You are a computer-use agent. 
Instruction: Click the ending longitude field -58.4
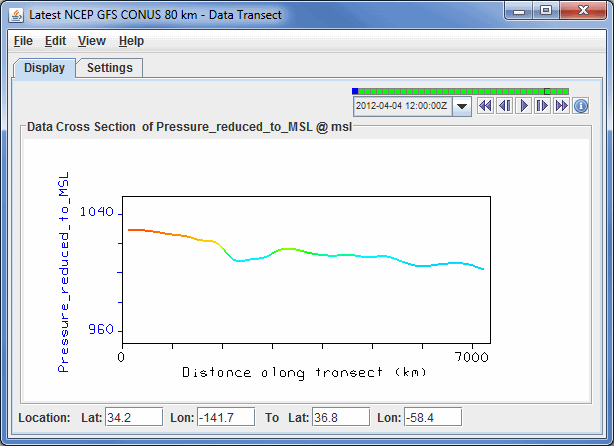432,417
